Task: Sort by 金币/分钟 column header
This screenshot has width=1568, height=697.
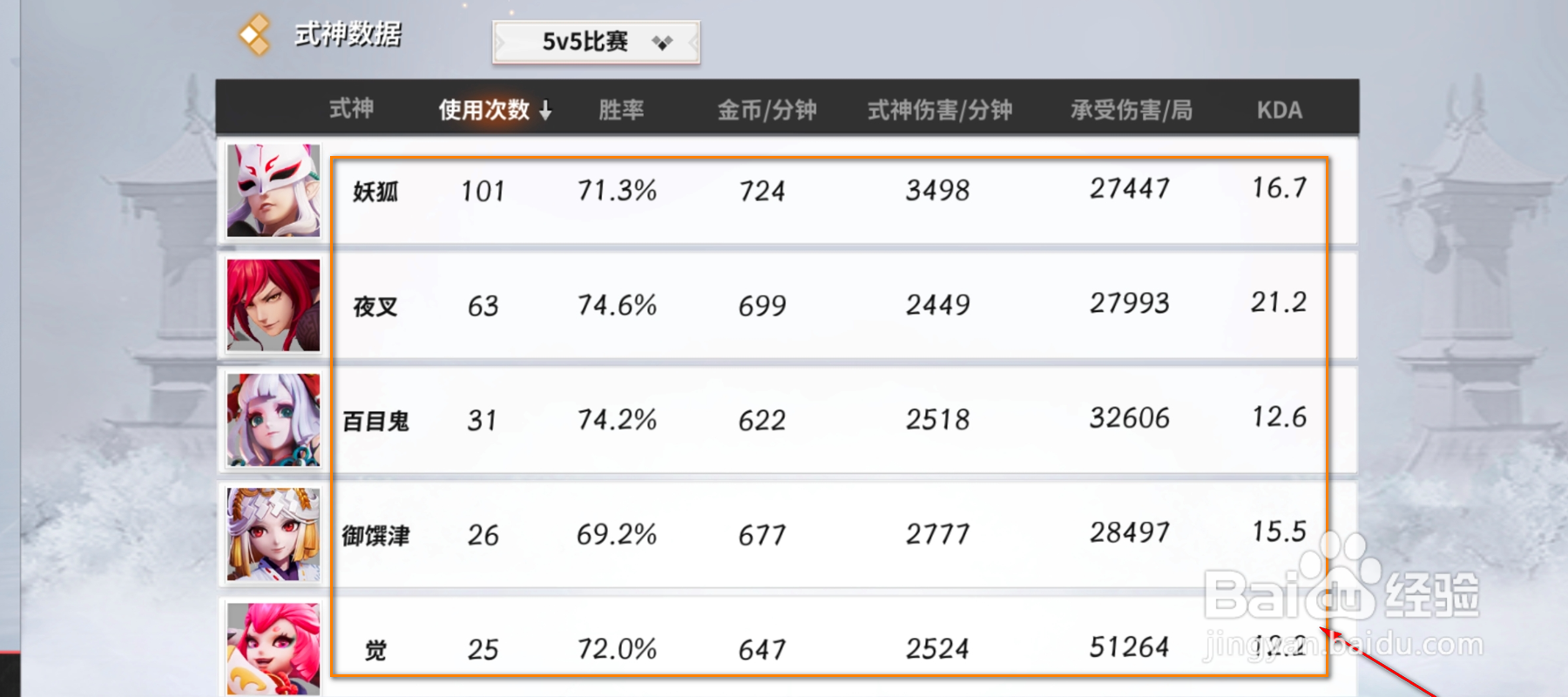Action: (767, 110)
